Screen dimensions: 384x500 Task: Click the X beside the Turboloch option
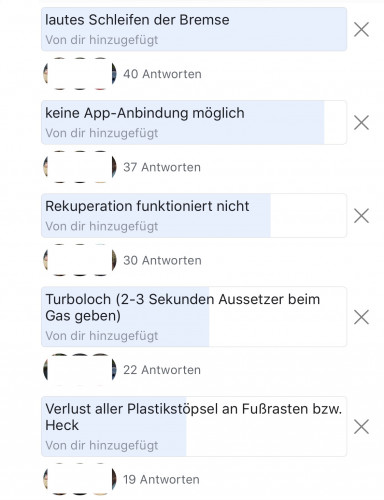(x=361, y=317)
